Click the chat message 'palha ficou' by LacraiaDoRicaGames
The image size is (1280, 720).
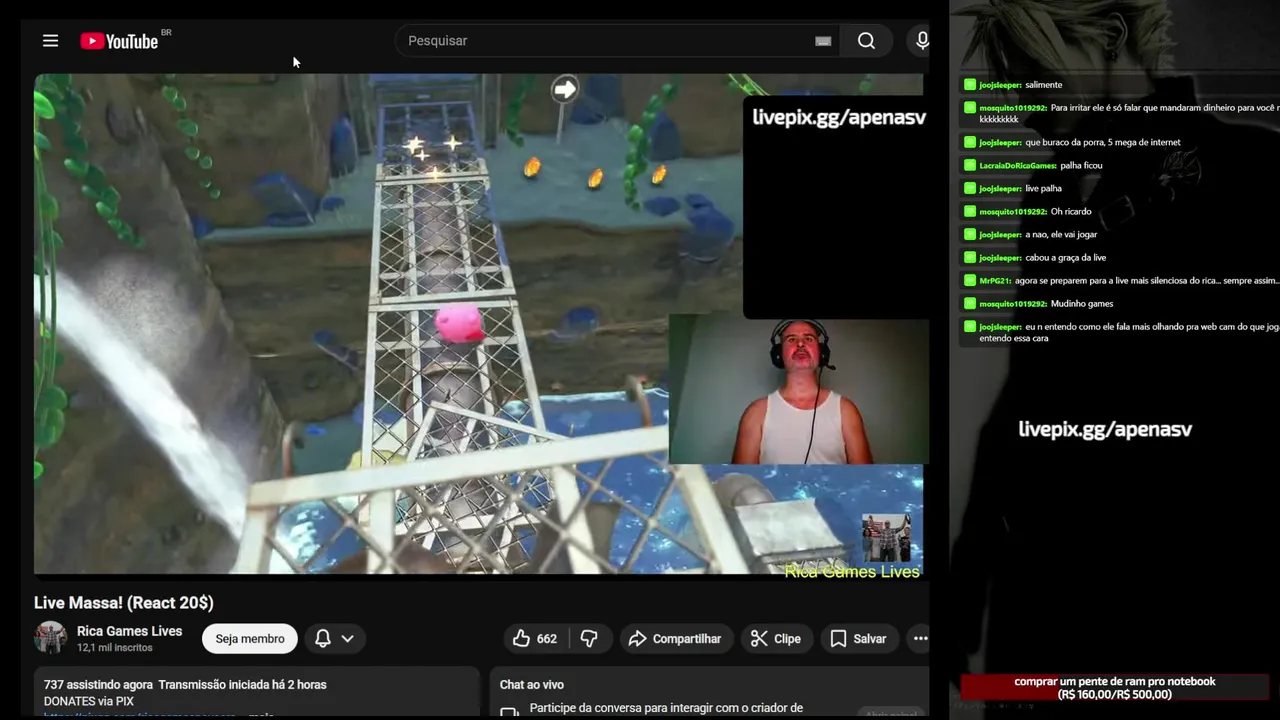click(1082, 166)
